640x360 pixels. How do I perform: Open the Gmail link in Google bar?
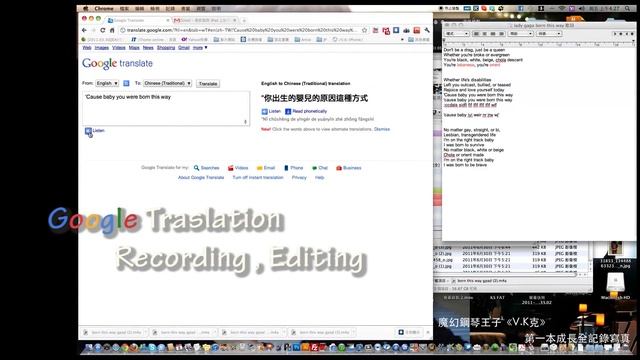click(x=184, y=48)
